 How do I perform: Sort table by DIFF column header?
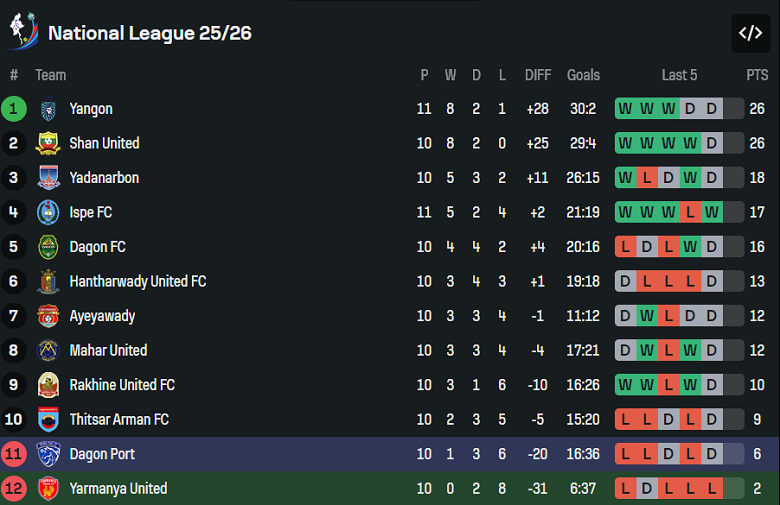[538, 75]
